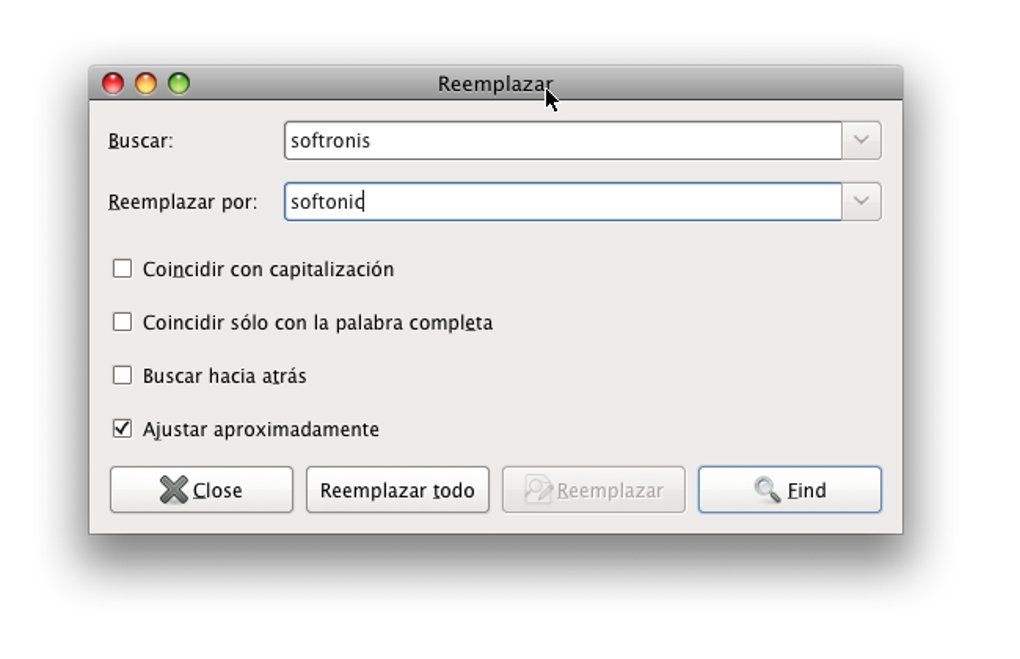Tick "Coincidir sólo con la palabra completa"
The width and height of the screenshot is (1020, 659).
click(122, 322)
